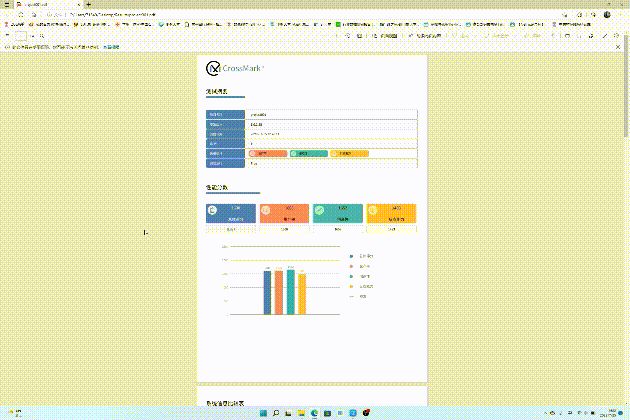Viewport: 630px width, 420px height.
Task: Toggle the blue series in chart legend
Action: click(x=351, y=256)
